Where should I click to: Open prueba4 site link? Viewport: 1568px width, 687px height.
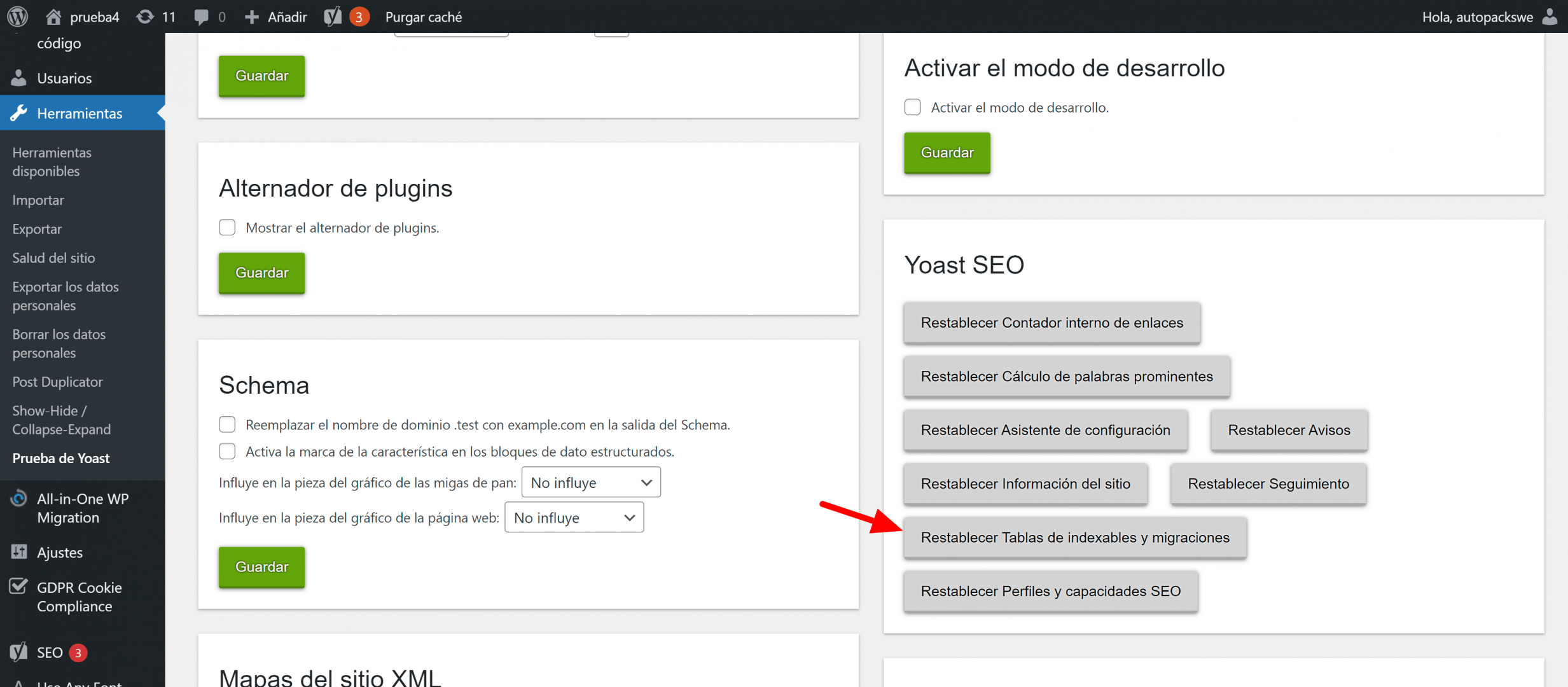coord(94,17)
